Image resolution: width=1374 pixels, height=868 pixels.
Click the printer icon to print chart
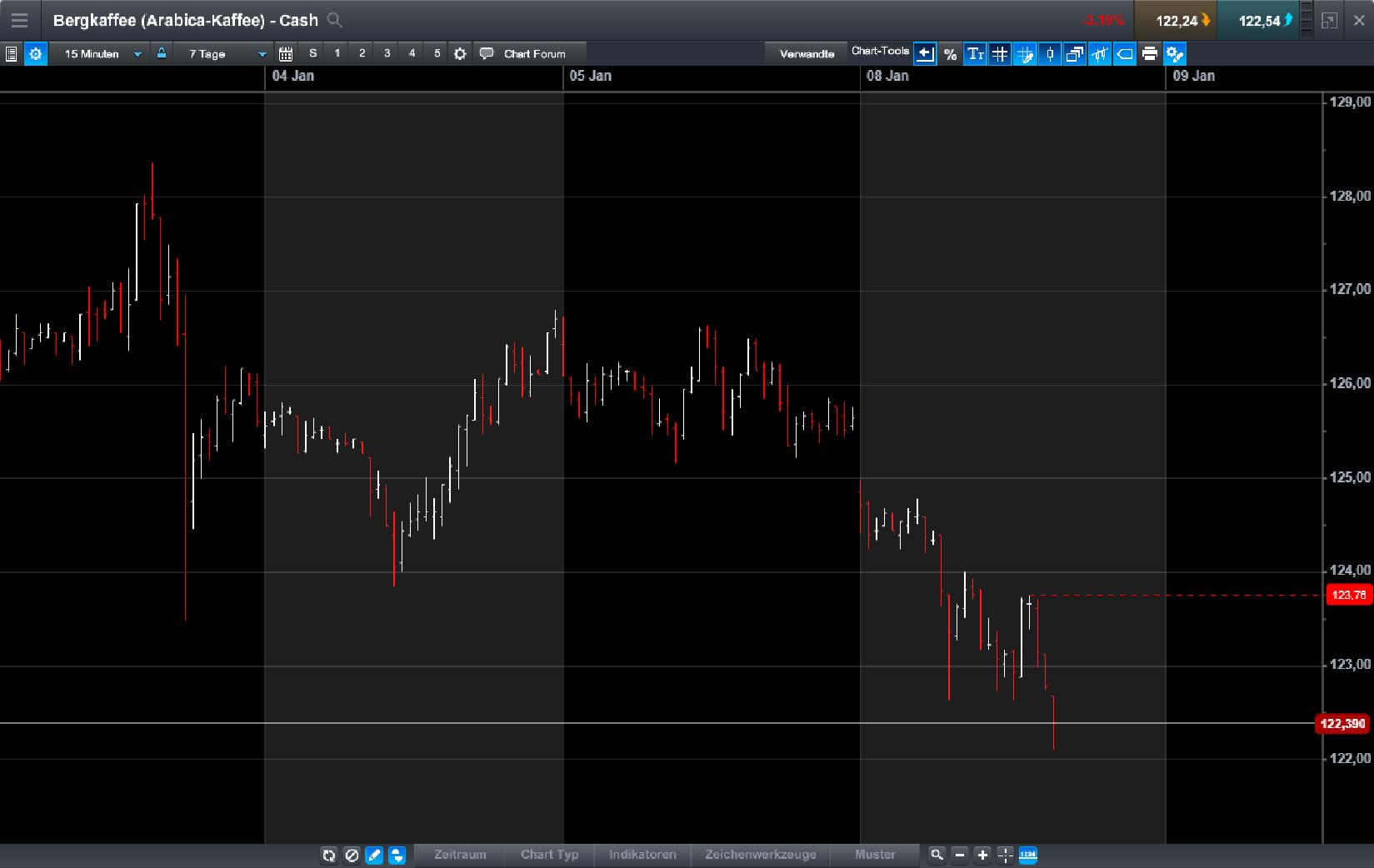coord(1150,54)
